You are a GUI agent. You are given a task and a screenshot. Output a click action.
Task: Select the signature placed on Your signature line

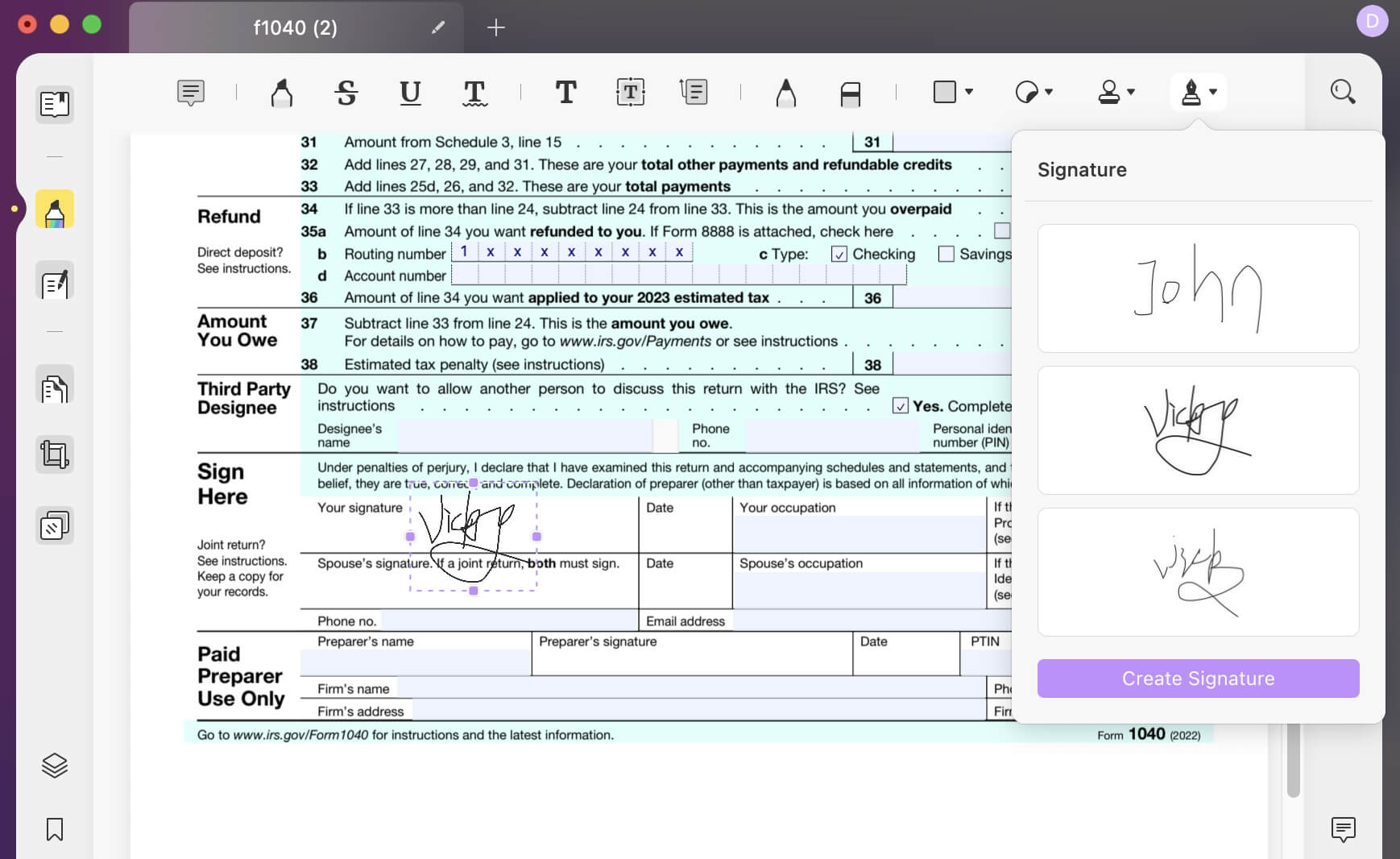coord(474,537)
